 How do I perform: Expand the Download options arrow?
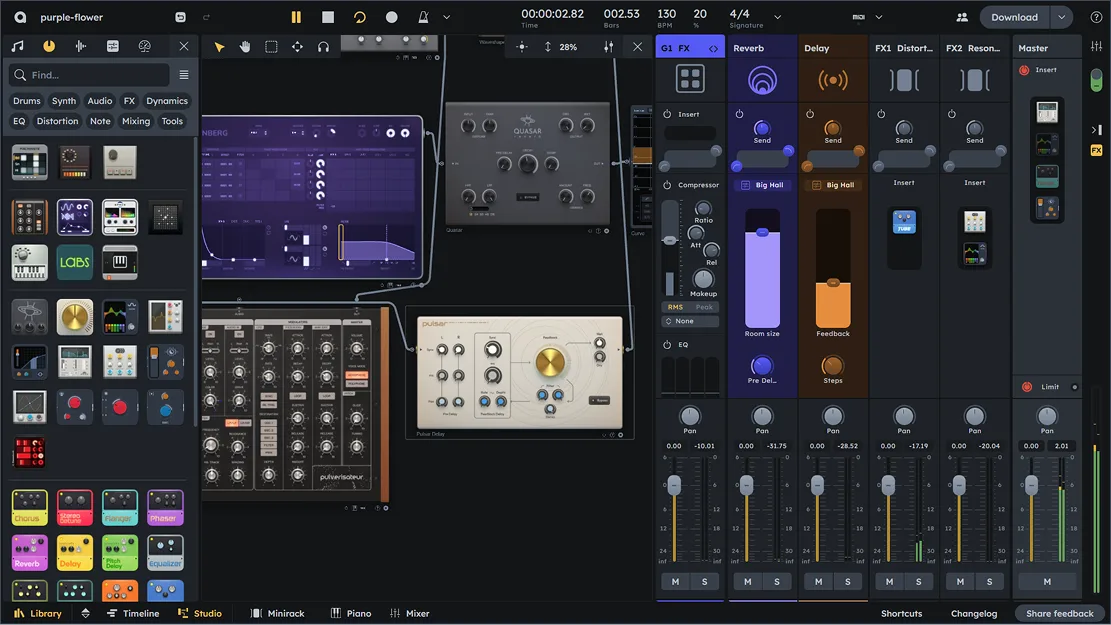pyautogui.click(x=1061, y=17)
